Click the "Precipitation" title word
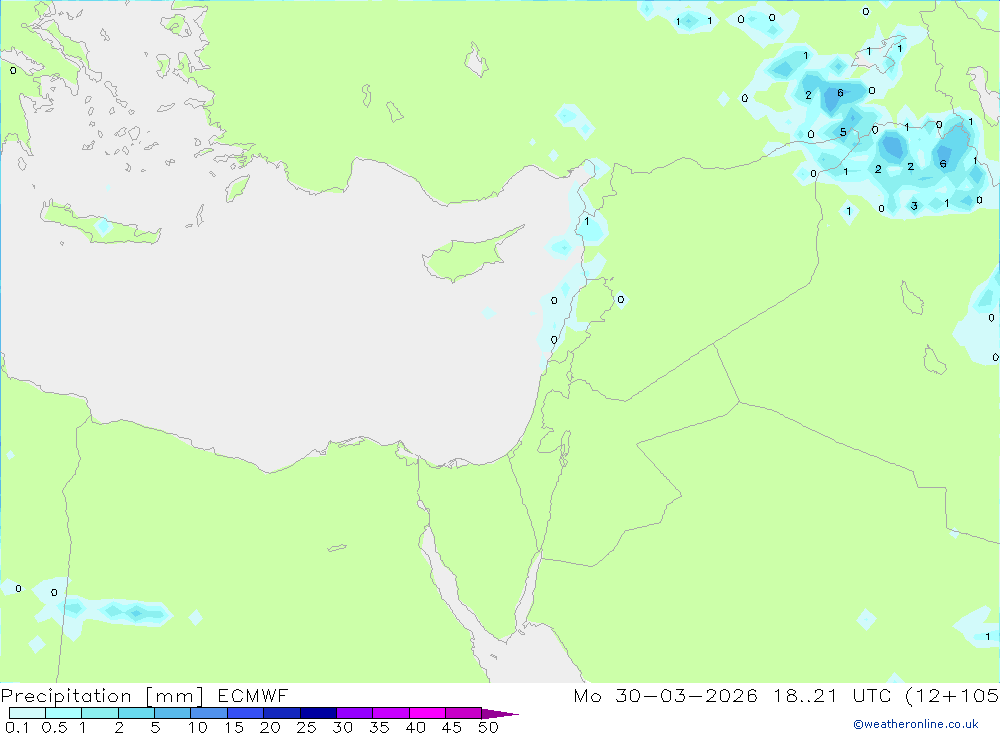The height and width of the screenshot is (733, 1000). (66, 696)
